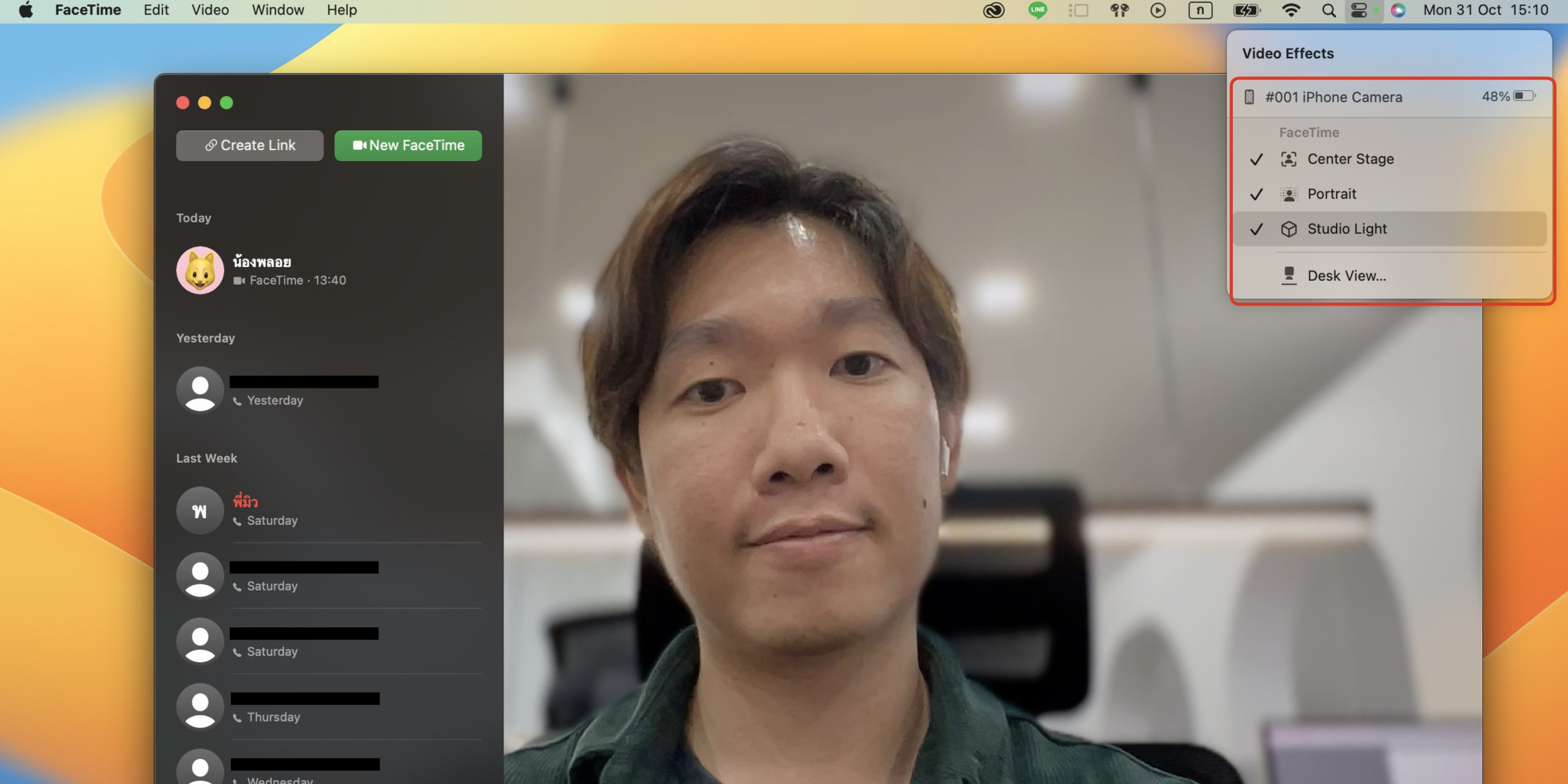Open the Desk View option
This screenshot has width=1568, height=784.
1346,276
